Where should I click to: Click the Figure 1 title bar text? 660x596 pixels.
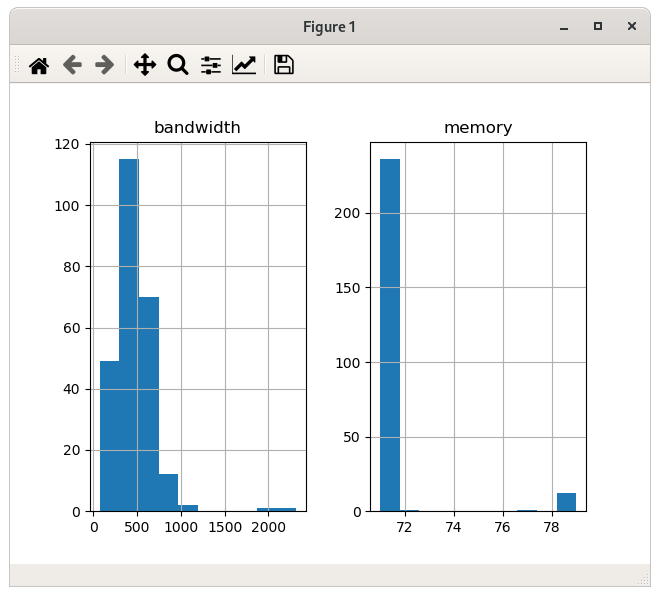point(330,27)
